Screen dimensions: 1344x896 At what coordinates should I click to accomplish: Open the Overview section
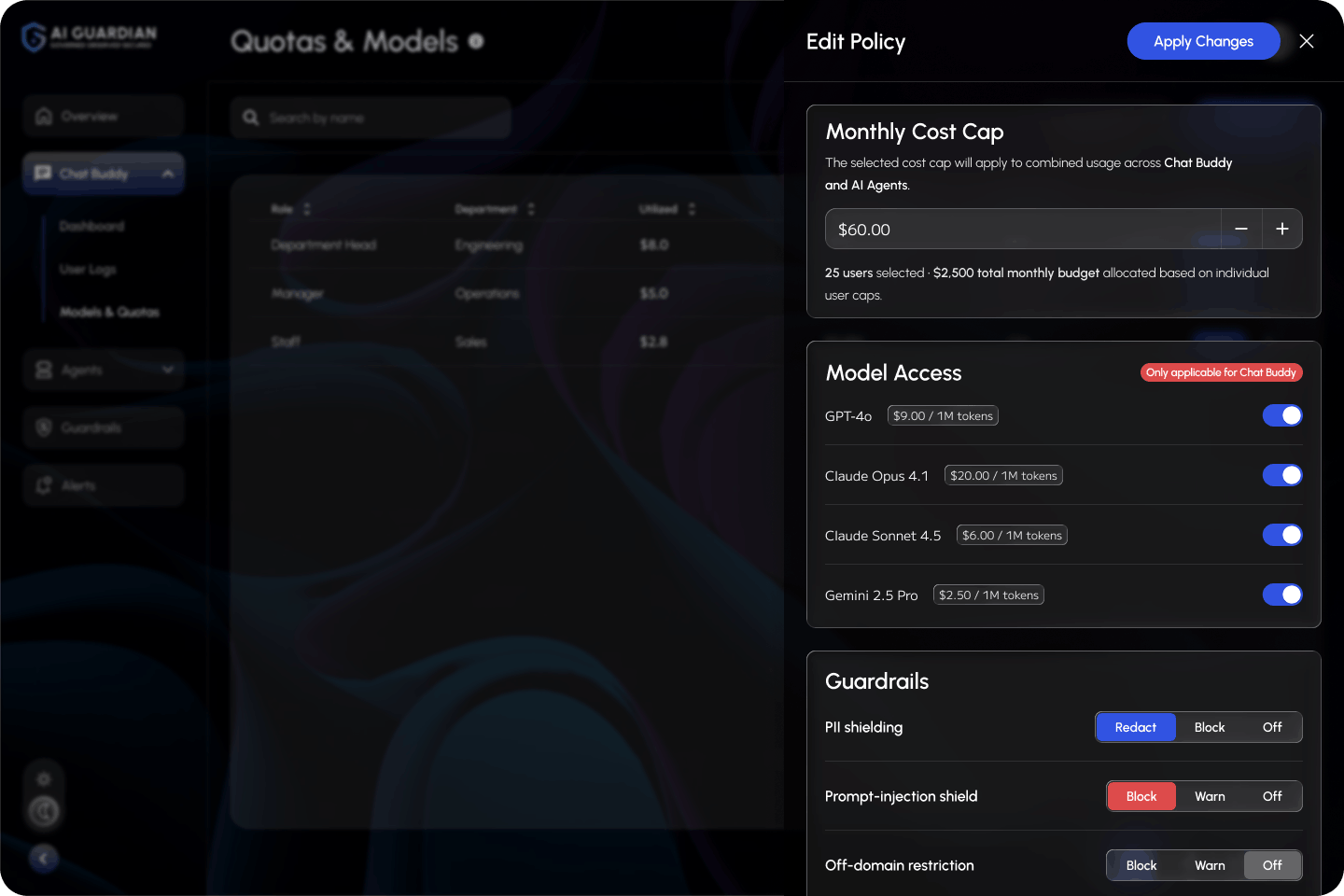pos(104,117)
